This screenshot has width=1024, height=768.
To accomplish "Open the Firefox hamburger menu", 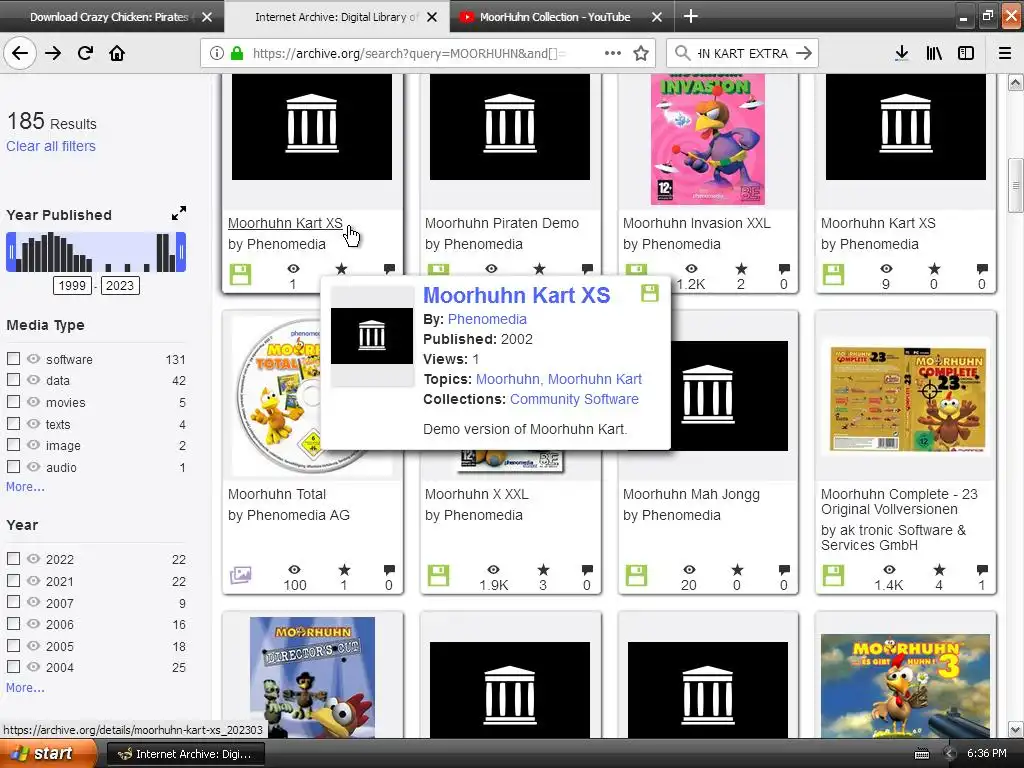I will [1004, 53].
